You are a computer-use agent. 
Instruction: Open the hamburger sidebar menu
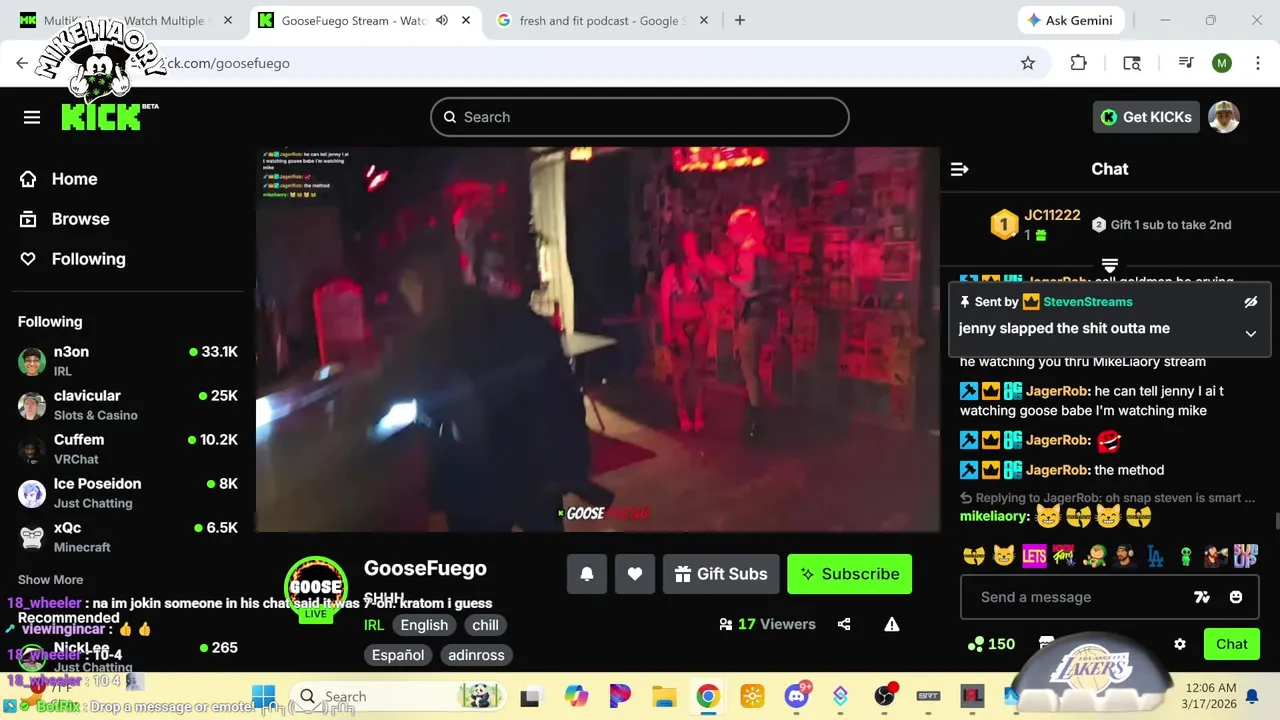(x=32, y=117)
